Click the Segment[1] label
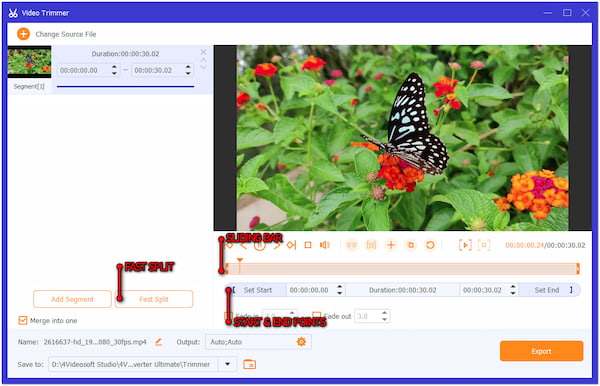Screen dimensions: 600x386 pos(29,86)
